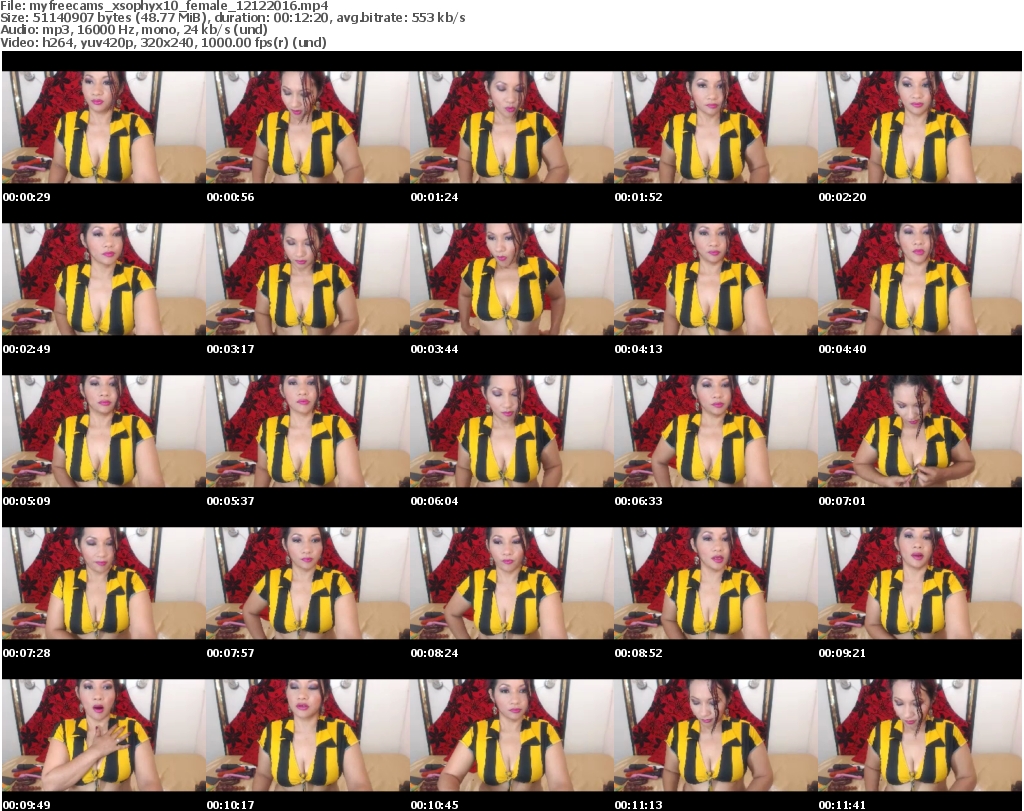
Task: Select timestamp label 00:08:52
Action: pos(638,653)
